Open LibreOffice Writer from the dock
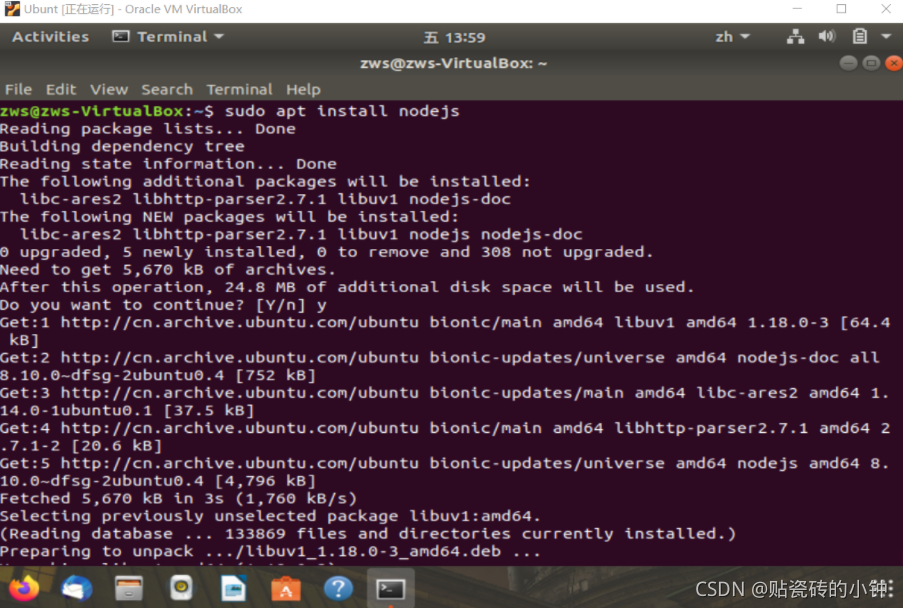Screen dimensions: 903x608 tap(234, 588)
